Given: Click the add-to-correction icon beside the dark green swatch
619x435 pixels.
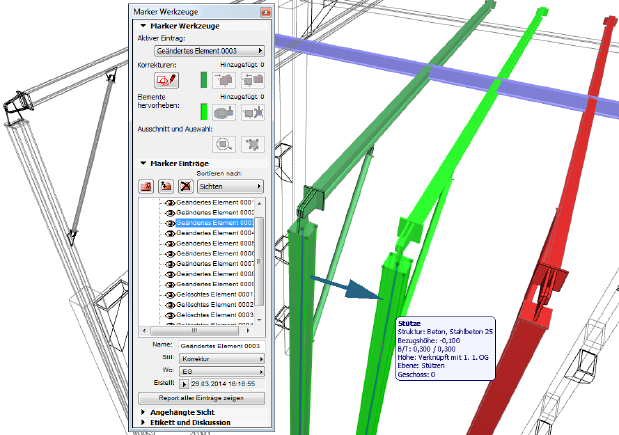Looking at the screenshot, I should 224,79.
